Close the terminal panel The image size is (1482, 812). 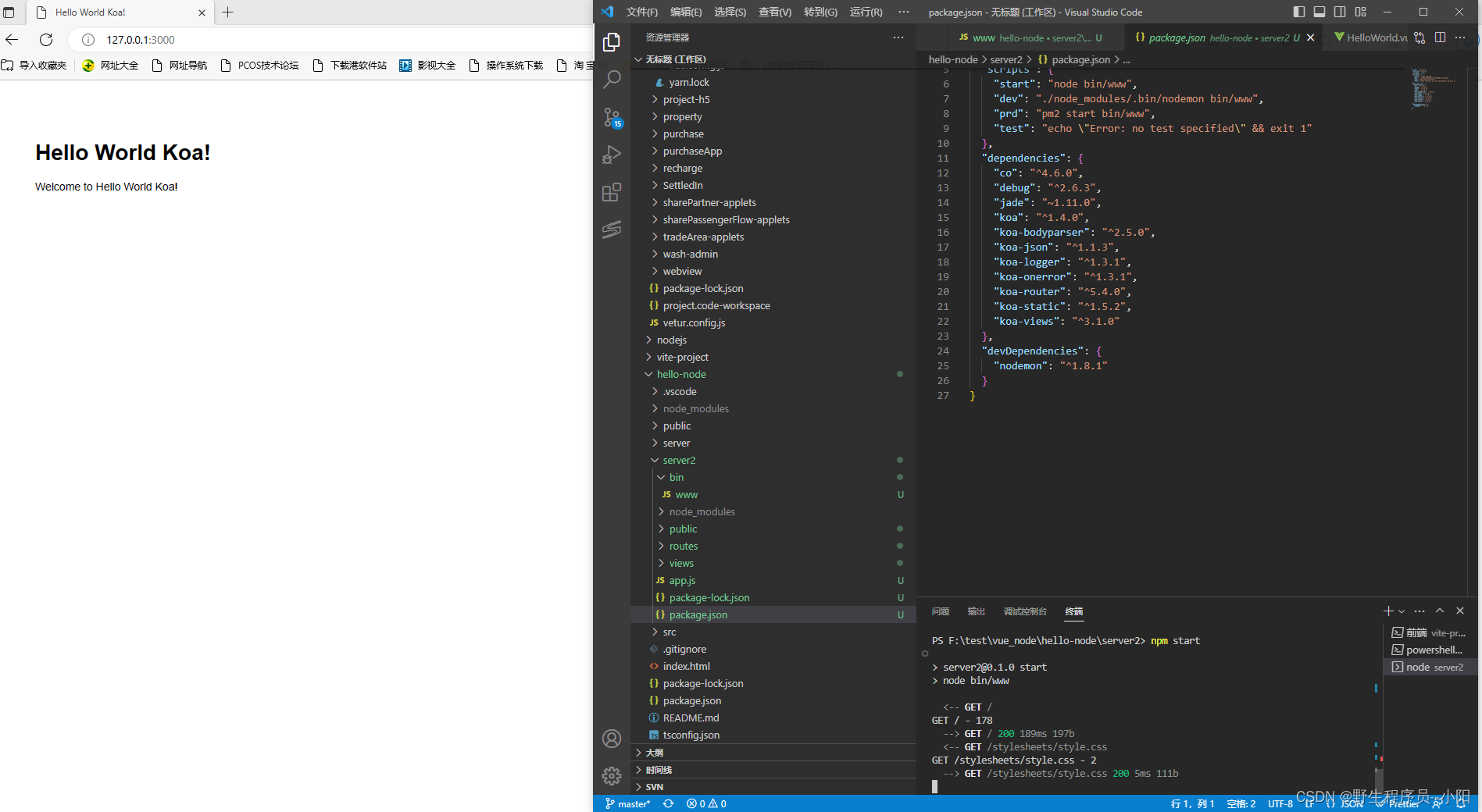[x=1460, y=611]
